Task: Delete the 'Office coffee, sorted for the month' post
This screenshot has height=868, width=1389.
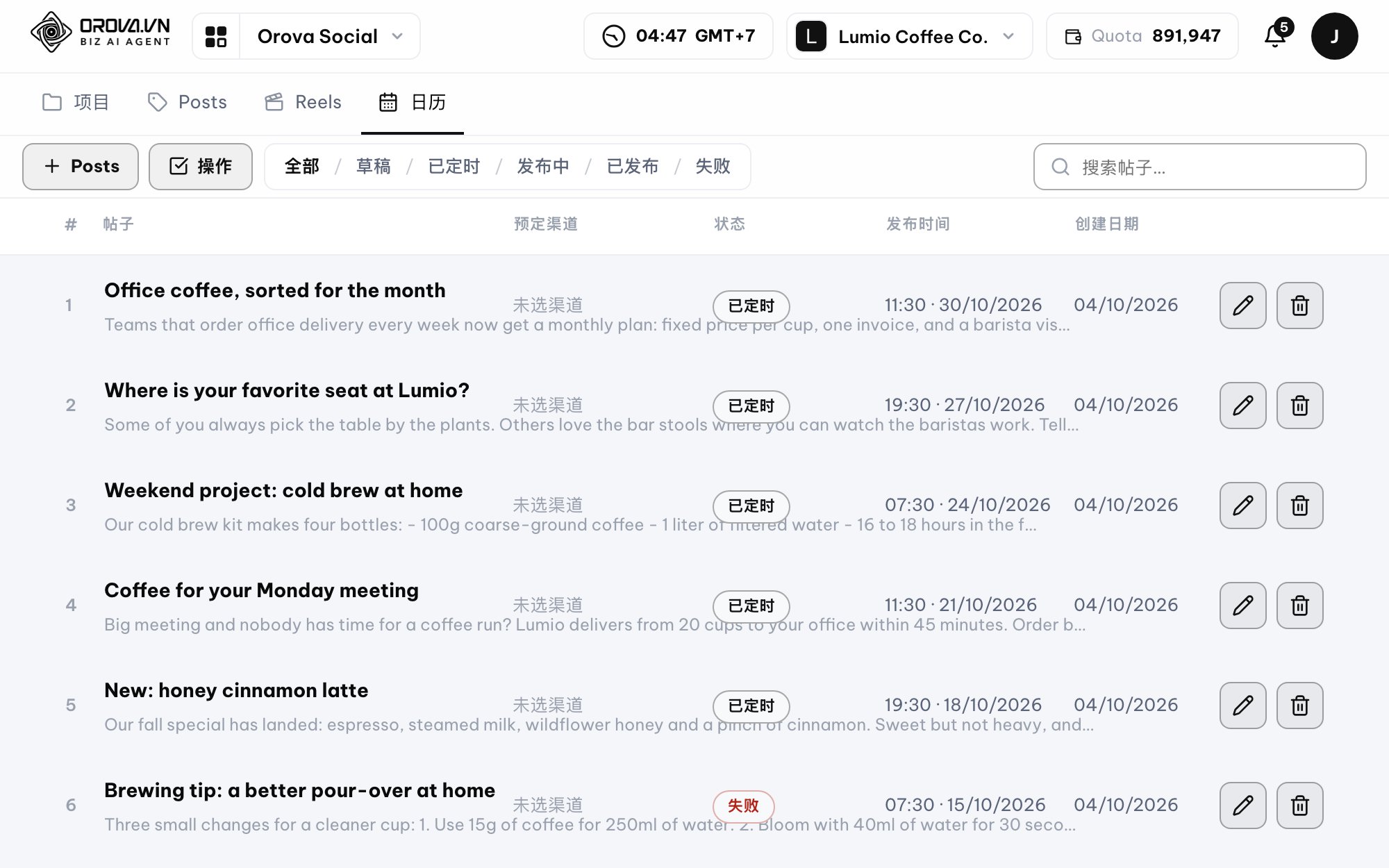Action: (1300, 306)
